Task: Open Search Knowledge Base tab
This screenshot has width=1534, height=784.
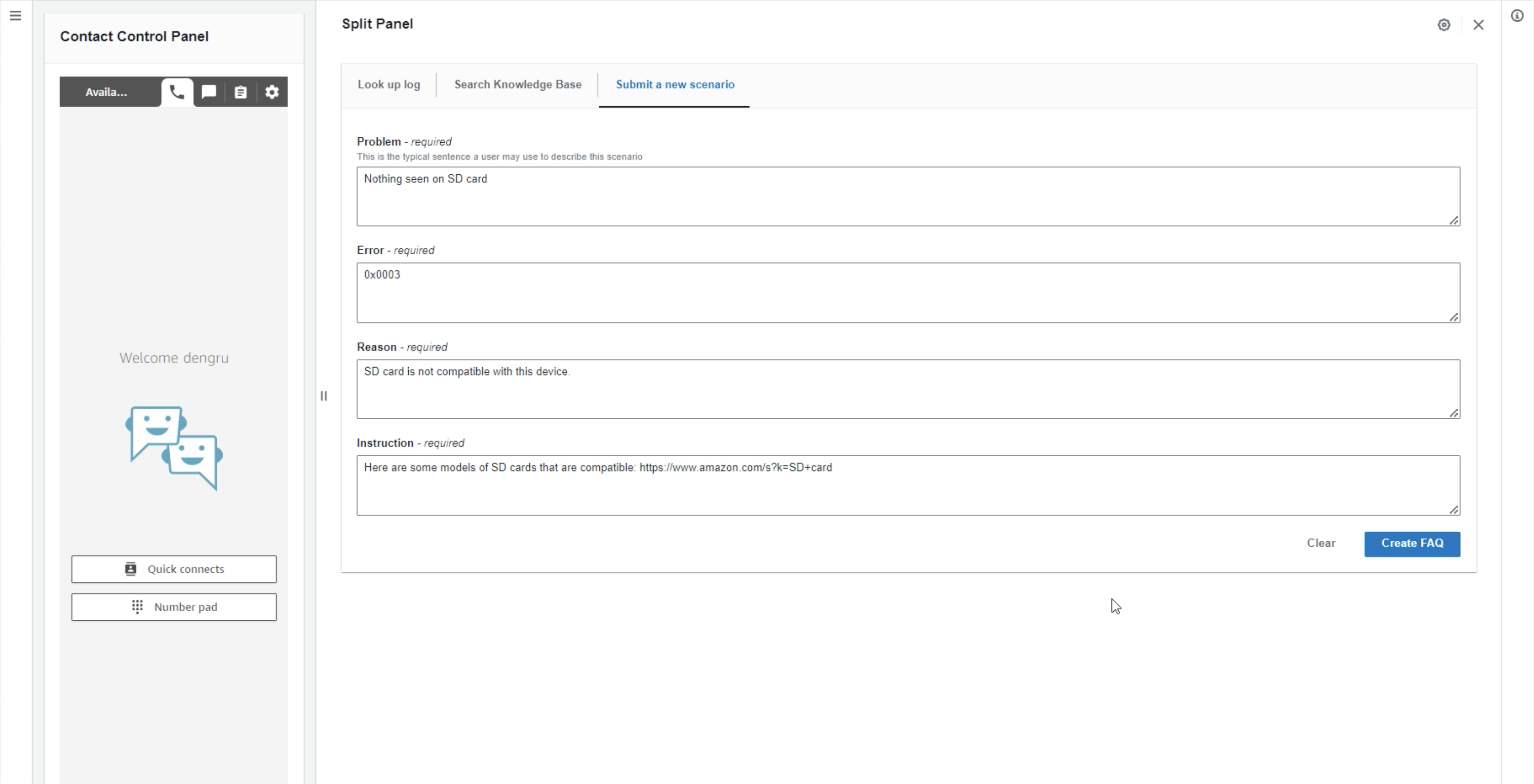Action: 517,85
